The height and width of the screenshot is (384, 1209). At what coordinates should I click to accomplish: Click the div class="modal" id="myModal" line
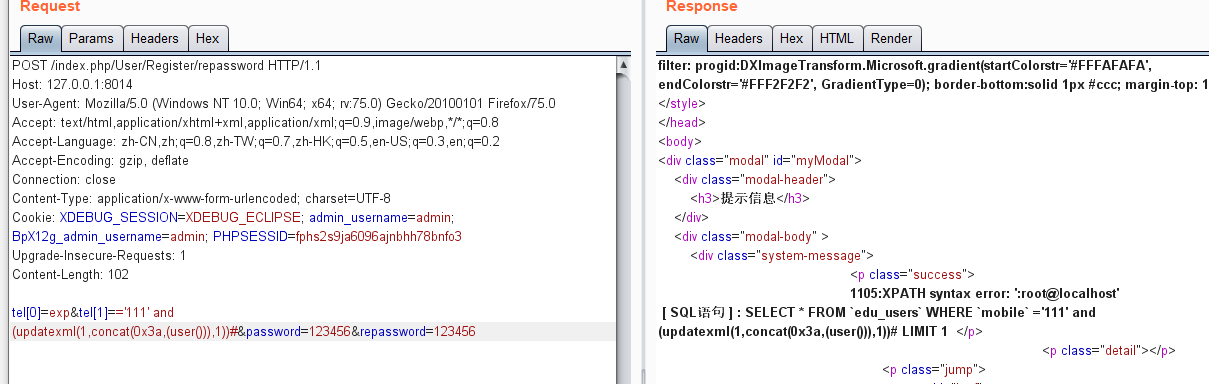click(x=759, y=160)
